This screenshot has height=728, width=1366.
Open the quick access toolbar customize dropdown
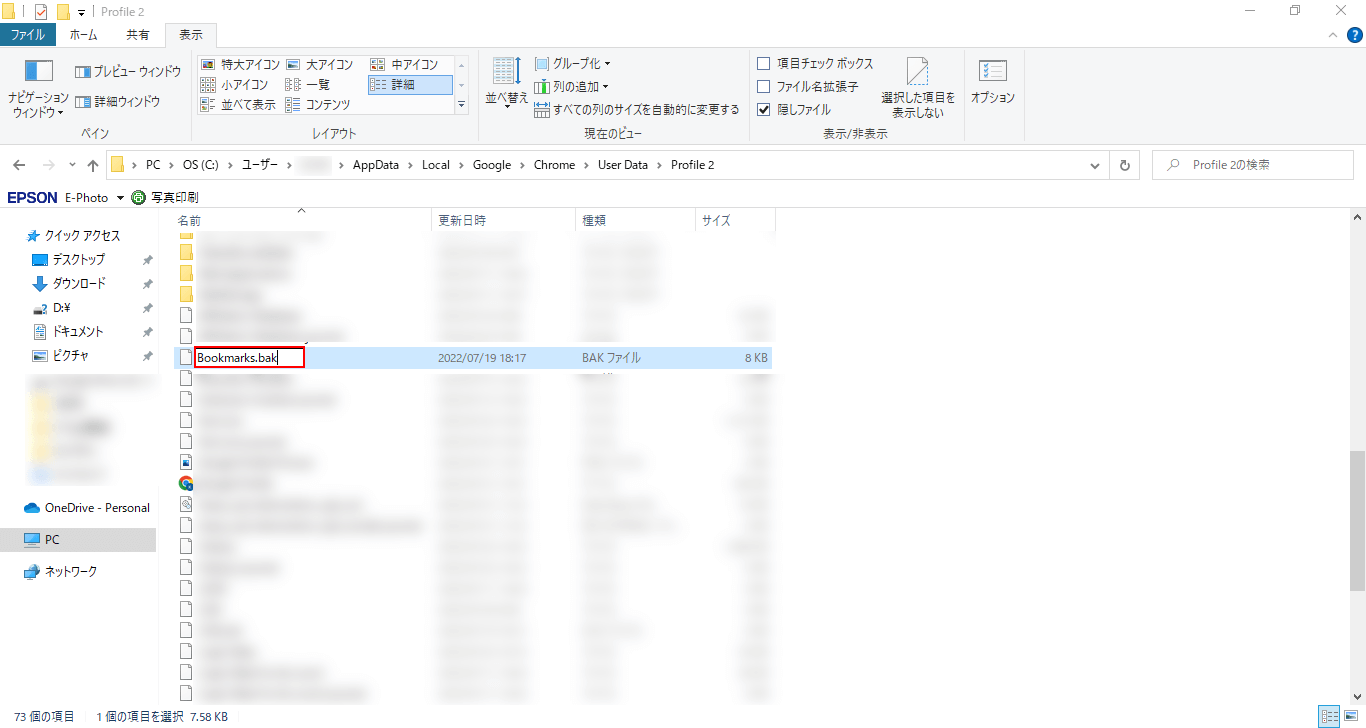coord(81,12)
